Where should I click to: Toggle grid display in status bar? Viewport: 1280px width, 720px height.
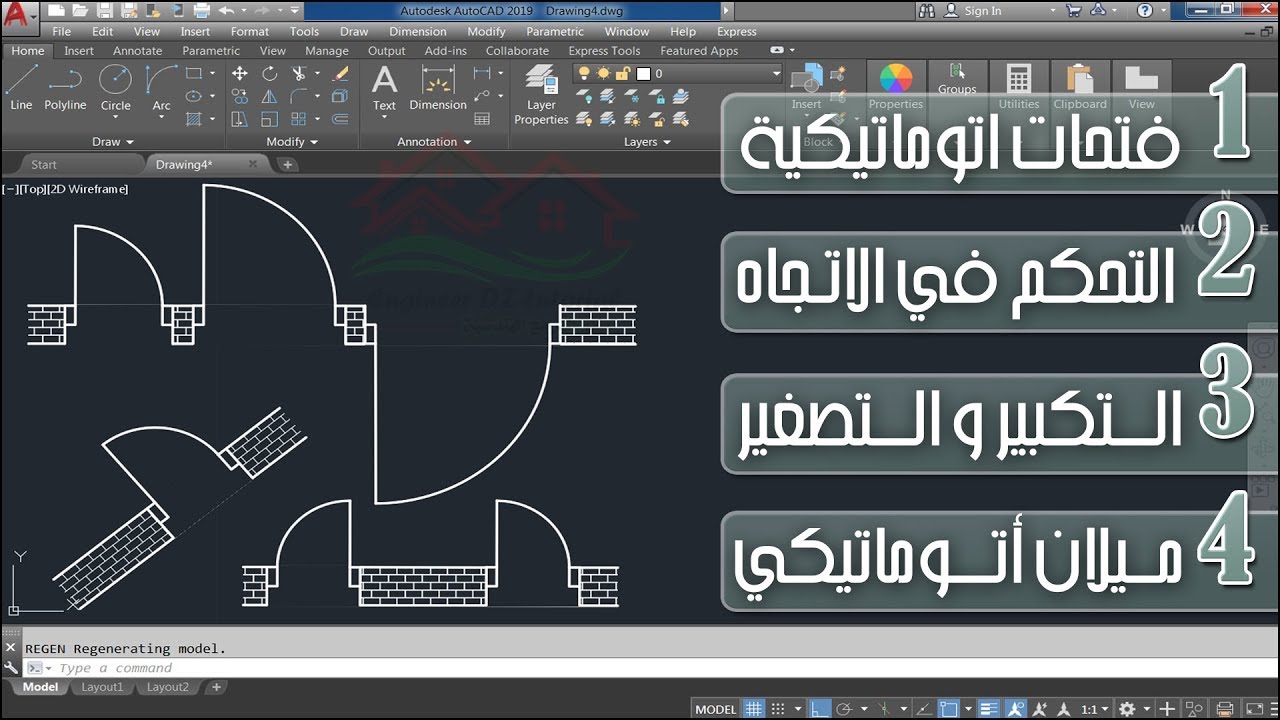[753, 709]
